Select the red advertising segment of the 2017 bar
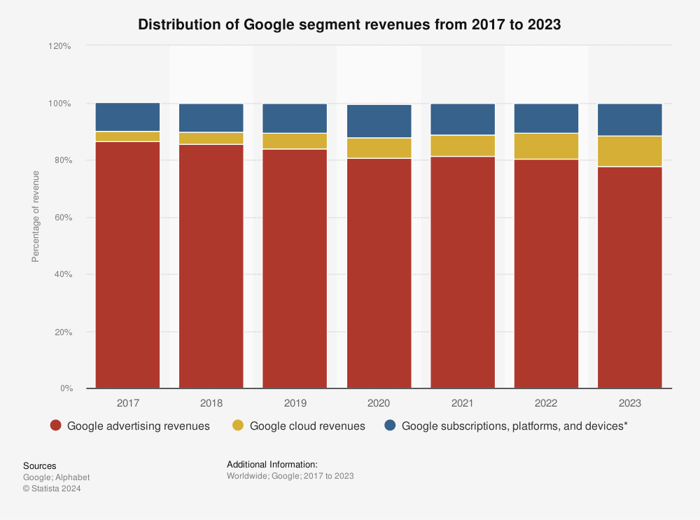This screenshot has height=520, width=700. point(127,265)
